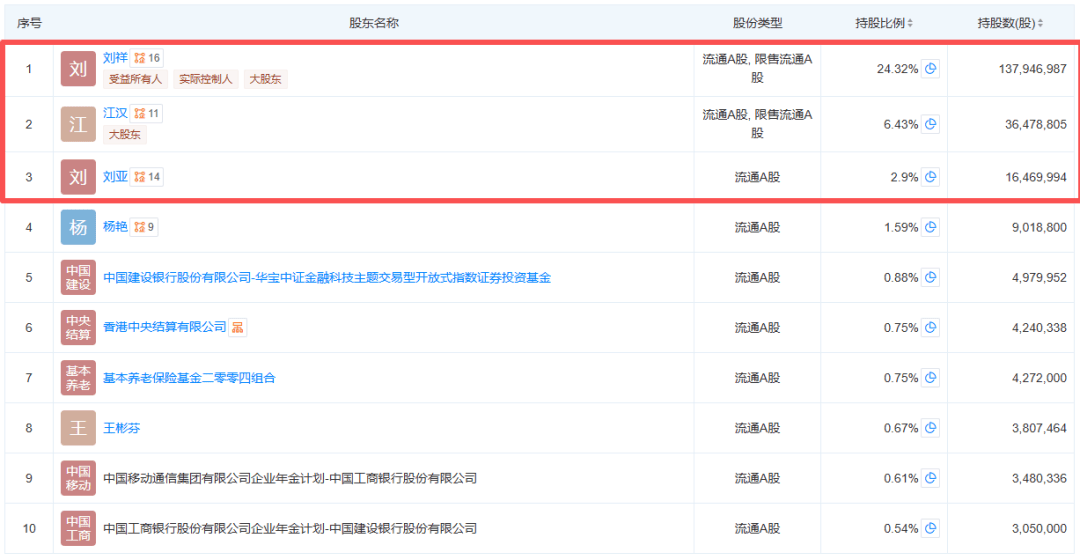Click related-companies badge 16 next to 刘祥
Screen dimensions: 1080x560
point(147,58)
